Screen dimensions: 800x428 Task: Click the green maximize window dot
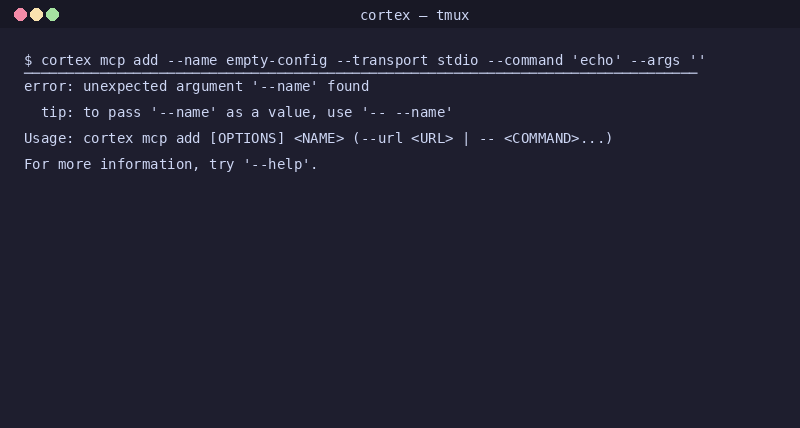coord(53,15)
